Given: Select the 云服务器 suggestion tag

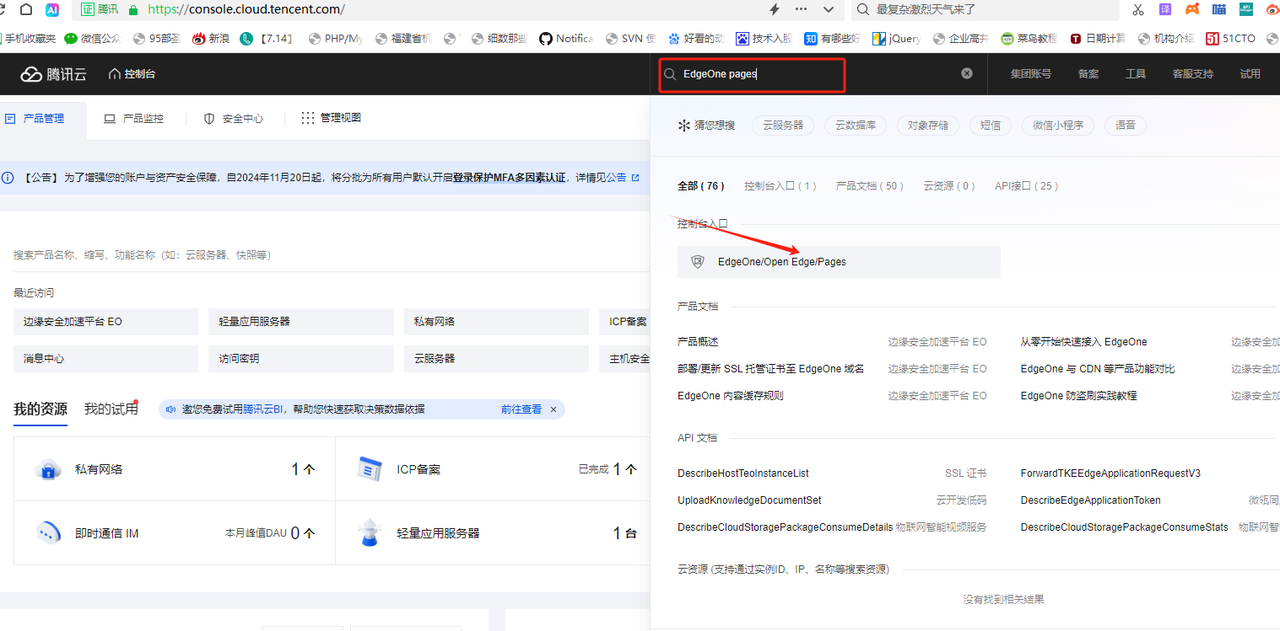Looking at the screenshot, I should [783, 125].
